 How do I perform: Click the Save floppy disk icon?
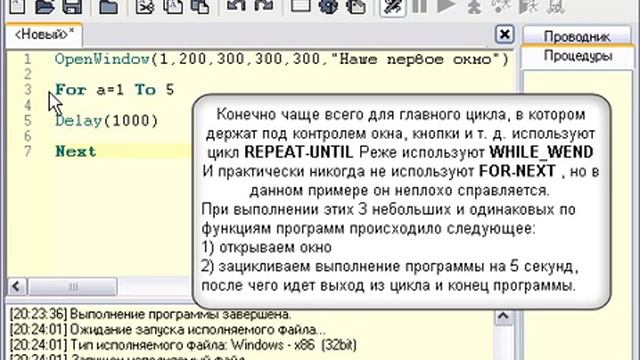click(x=72, y=6)
